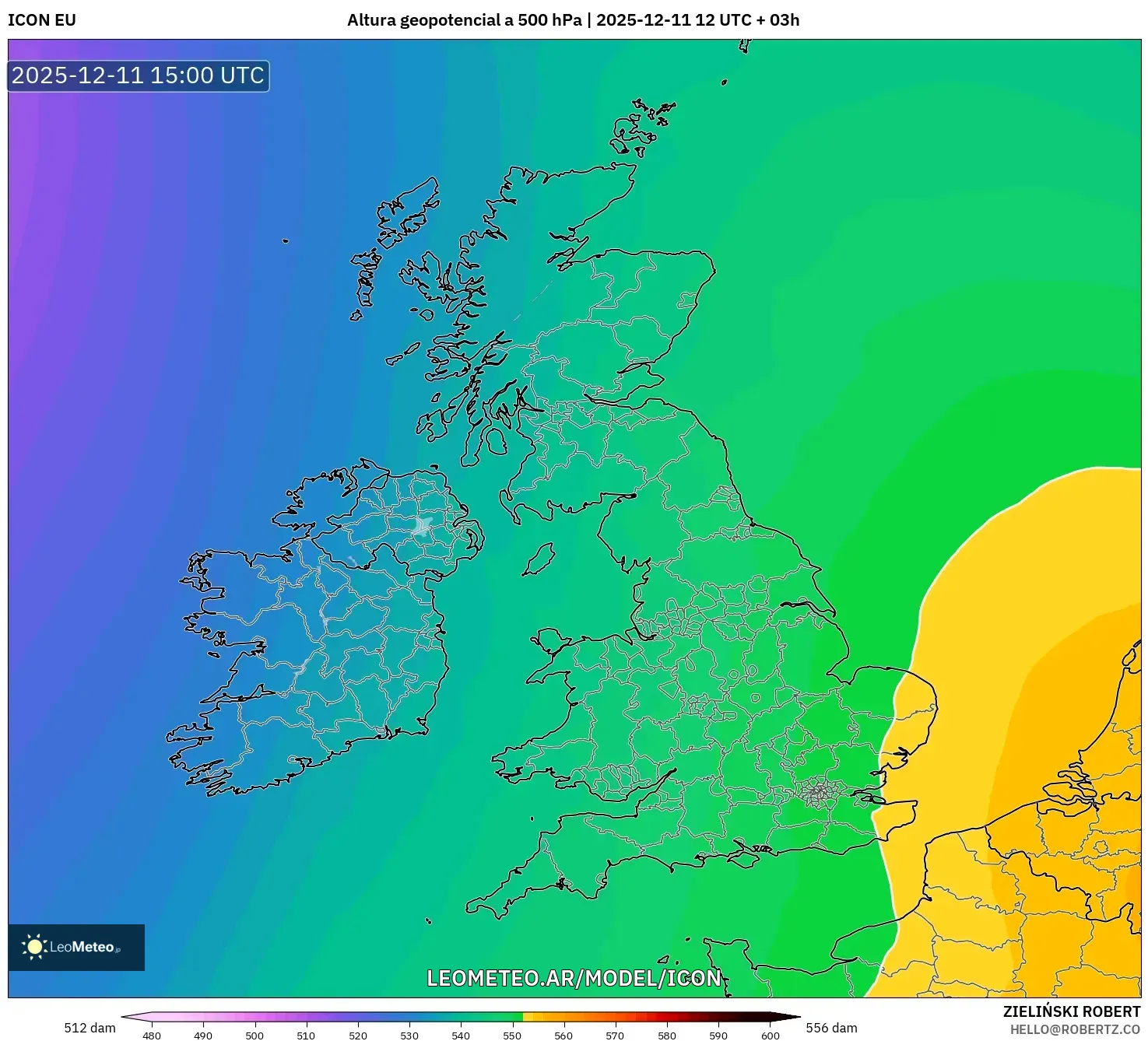Image resolution: width=1148 pixels, height=1041 pixels.
Task: Click the 556 dam scale label
Action: [831, 1028]
